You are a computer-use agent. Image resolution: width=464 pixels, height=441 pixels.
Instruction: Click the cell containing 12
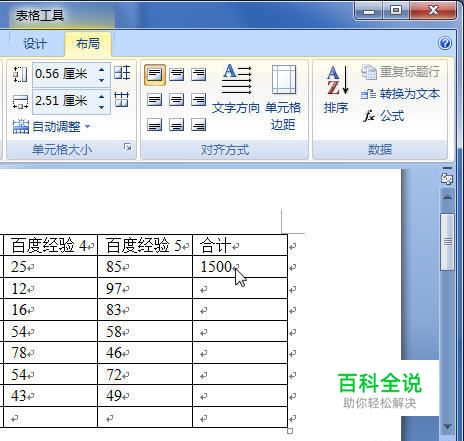[50, 288]
